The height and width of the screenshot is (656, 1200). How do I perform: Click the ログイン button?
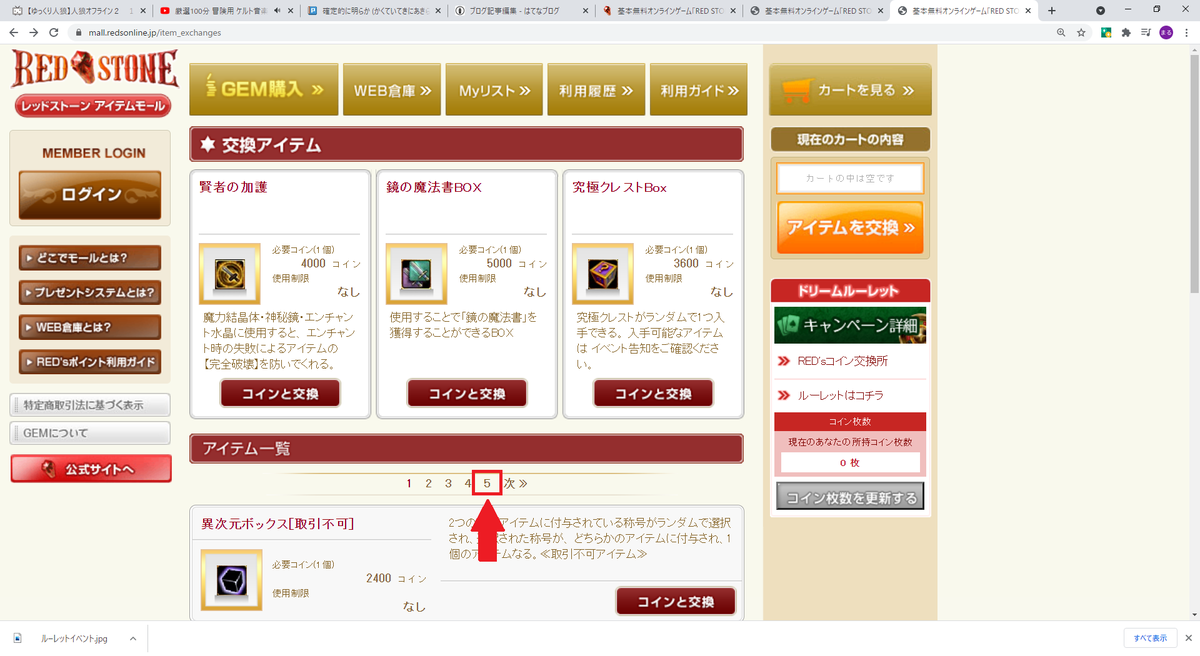click(91, 196)
